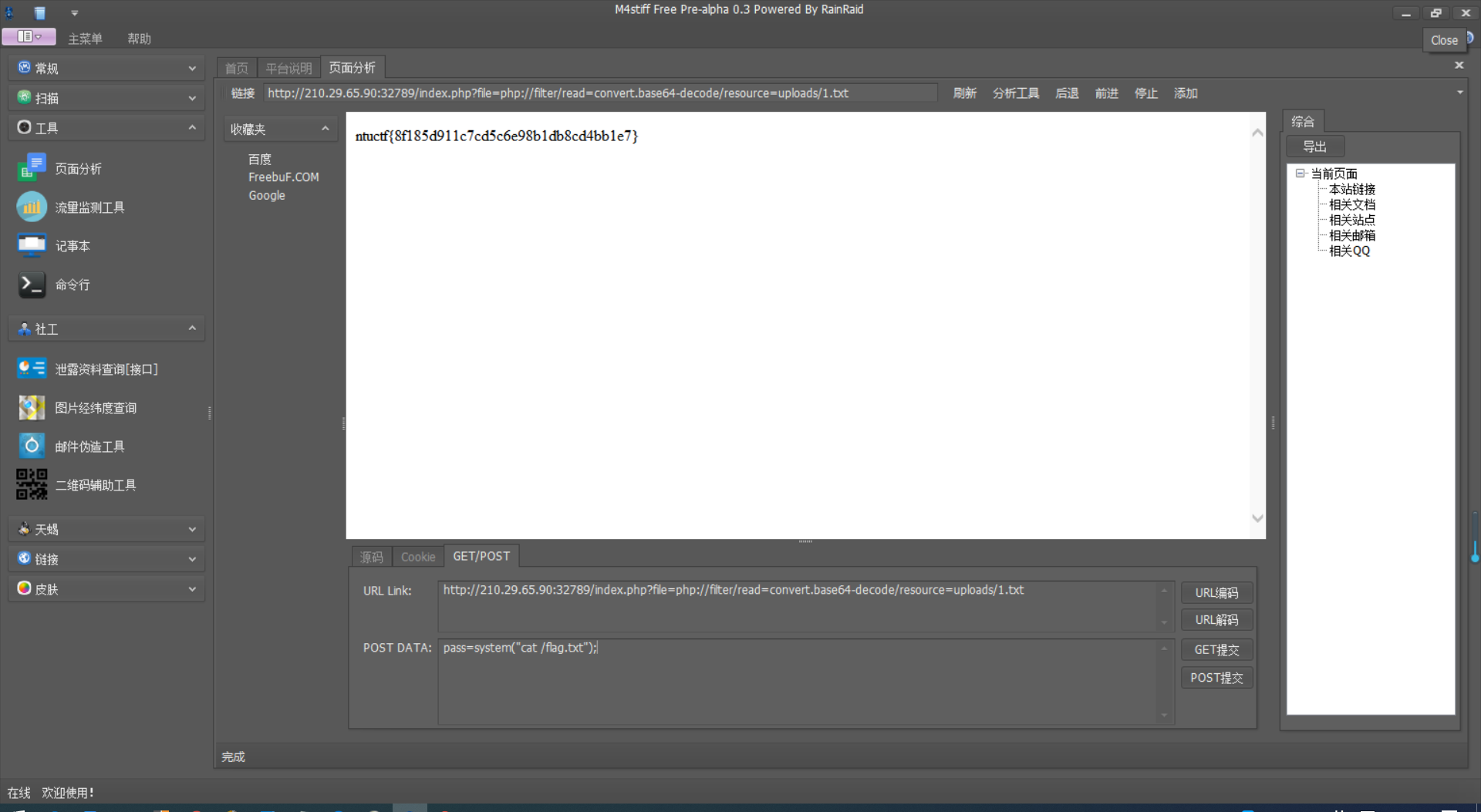Click the sidebar layout toggle icon in top bar
The height and width of the screenshot is (812, 1481).
point(29,36)
